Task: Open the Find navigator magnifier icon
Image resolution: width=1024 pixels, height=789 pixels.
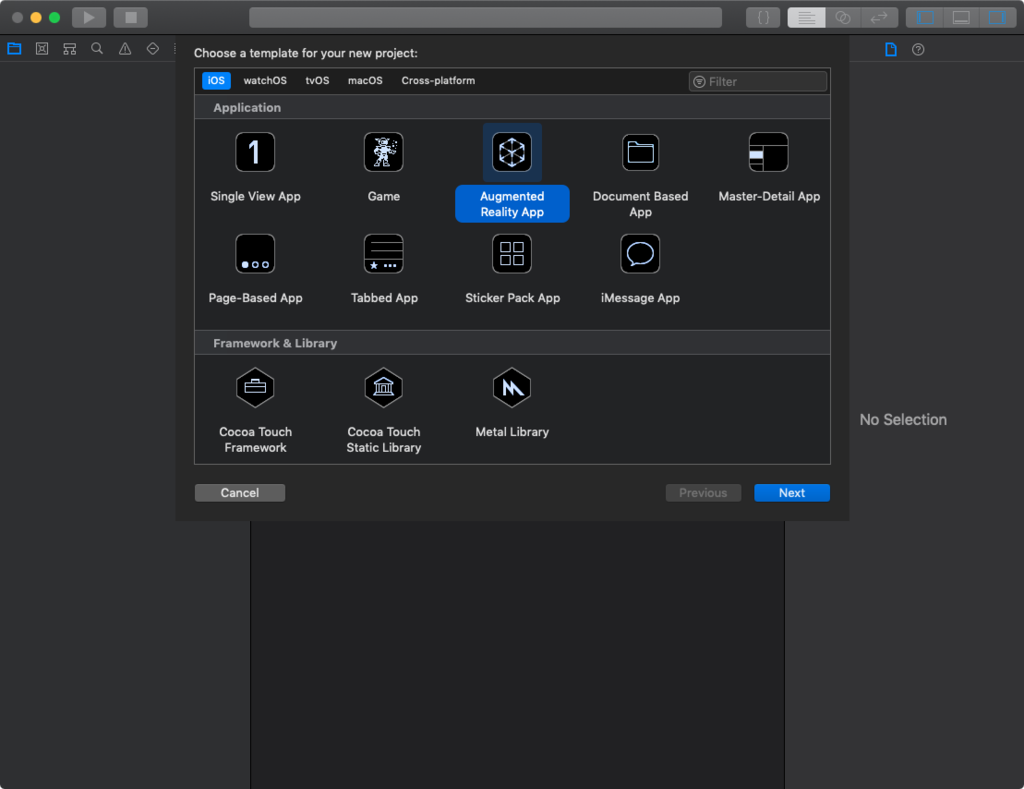Action: click(x=97, y=48)
